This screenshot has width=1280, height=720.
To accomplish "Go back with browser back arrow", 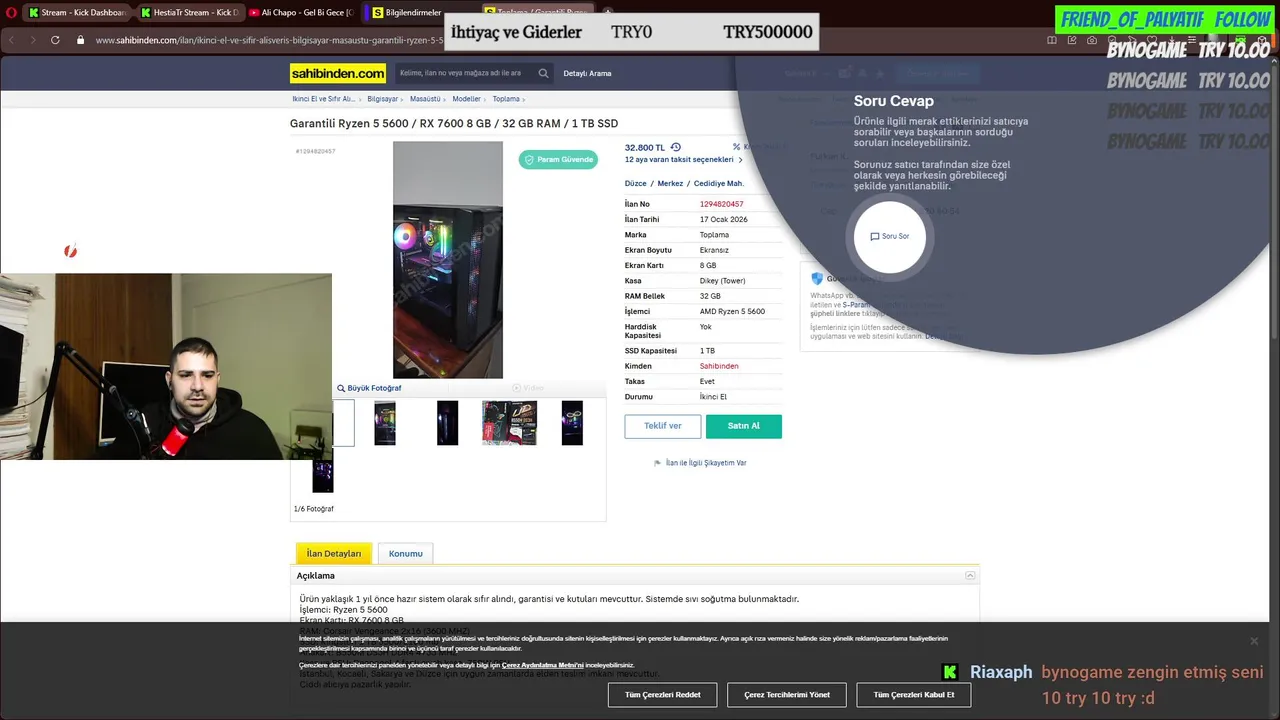I will 12,40.
